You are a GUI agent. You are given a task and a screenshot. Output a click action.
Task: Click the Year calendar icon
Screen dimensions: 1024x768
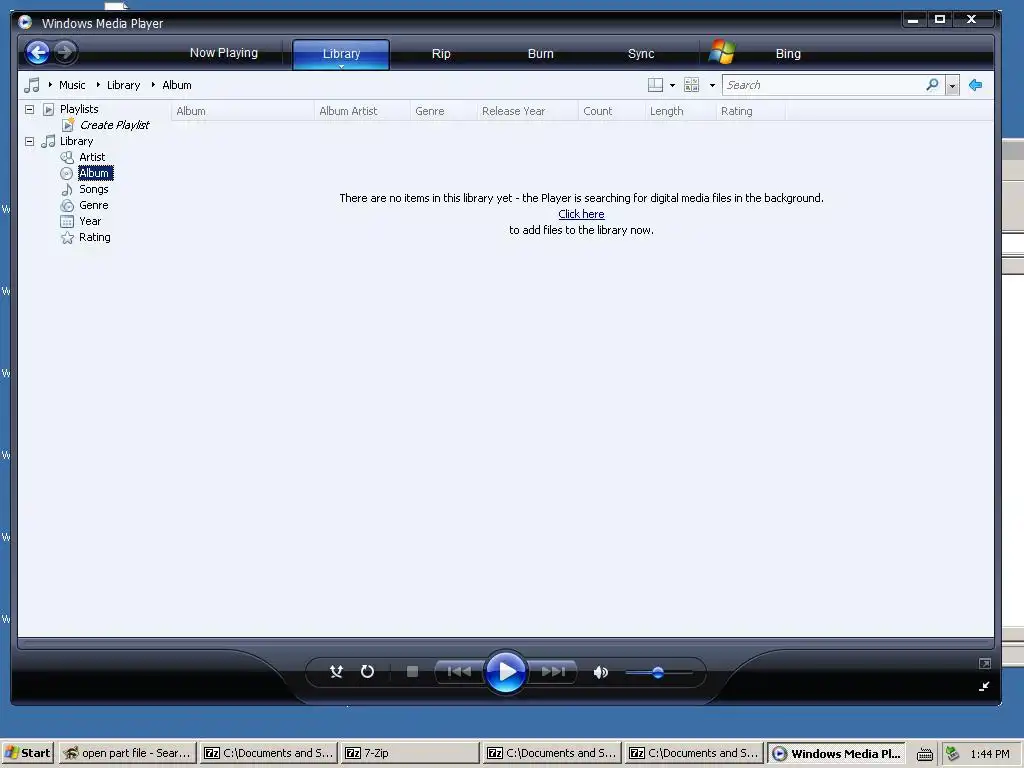click(67, 221)
